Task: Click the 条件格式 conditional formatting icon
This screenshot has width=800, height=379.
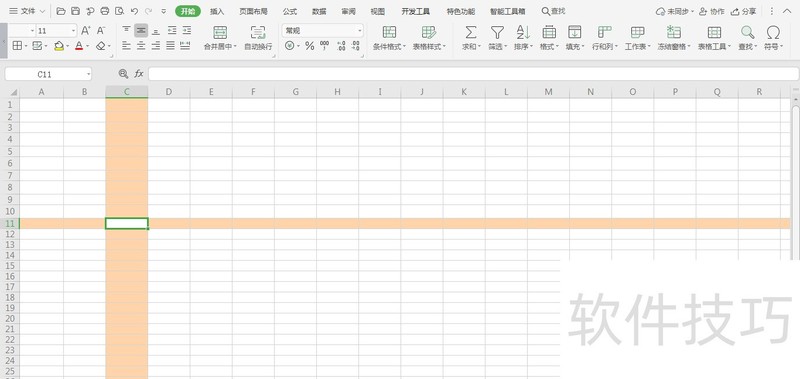Action: coord(389,33)
